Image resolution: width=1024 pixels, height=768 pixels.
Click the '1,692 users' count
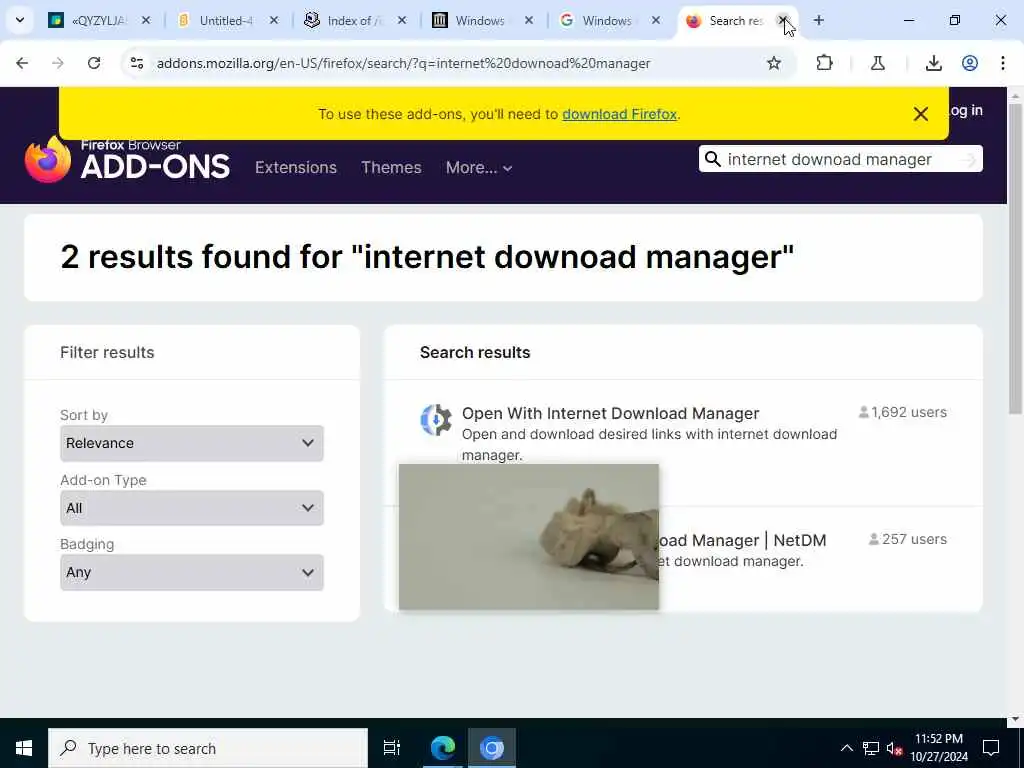903,413
